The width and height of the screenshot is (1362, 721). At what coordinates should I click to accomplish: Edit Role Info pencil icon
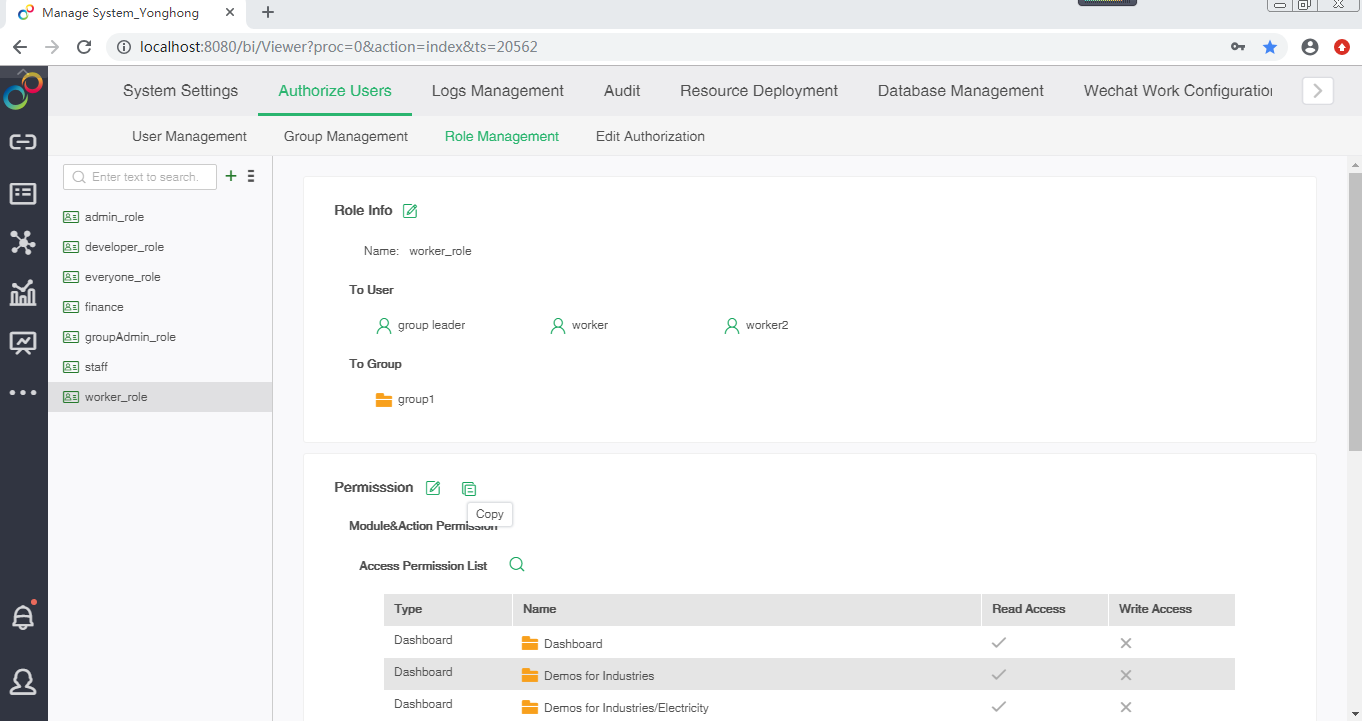pyautogui.click(x=410, y=210)
